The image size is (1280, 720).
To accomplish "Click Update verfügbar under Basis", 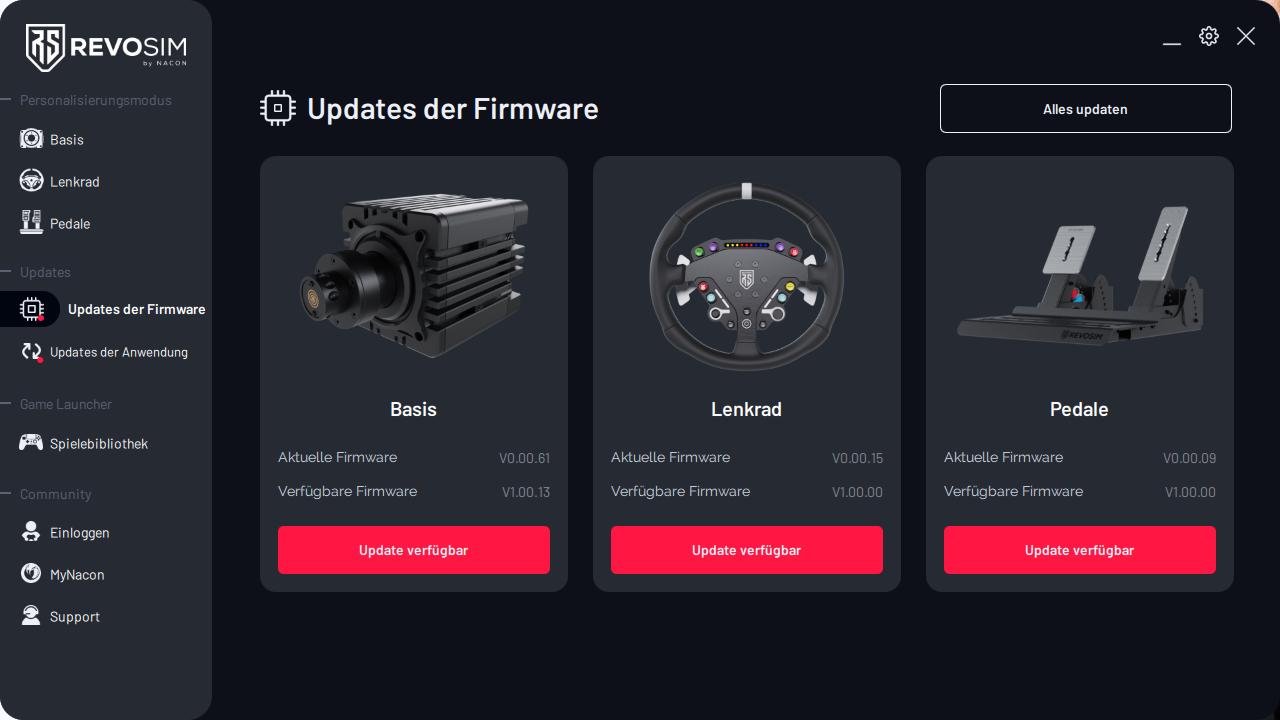I will pos(414,550).
